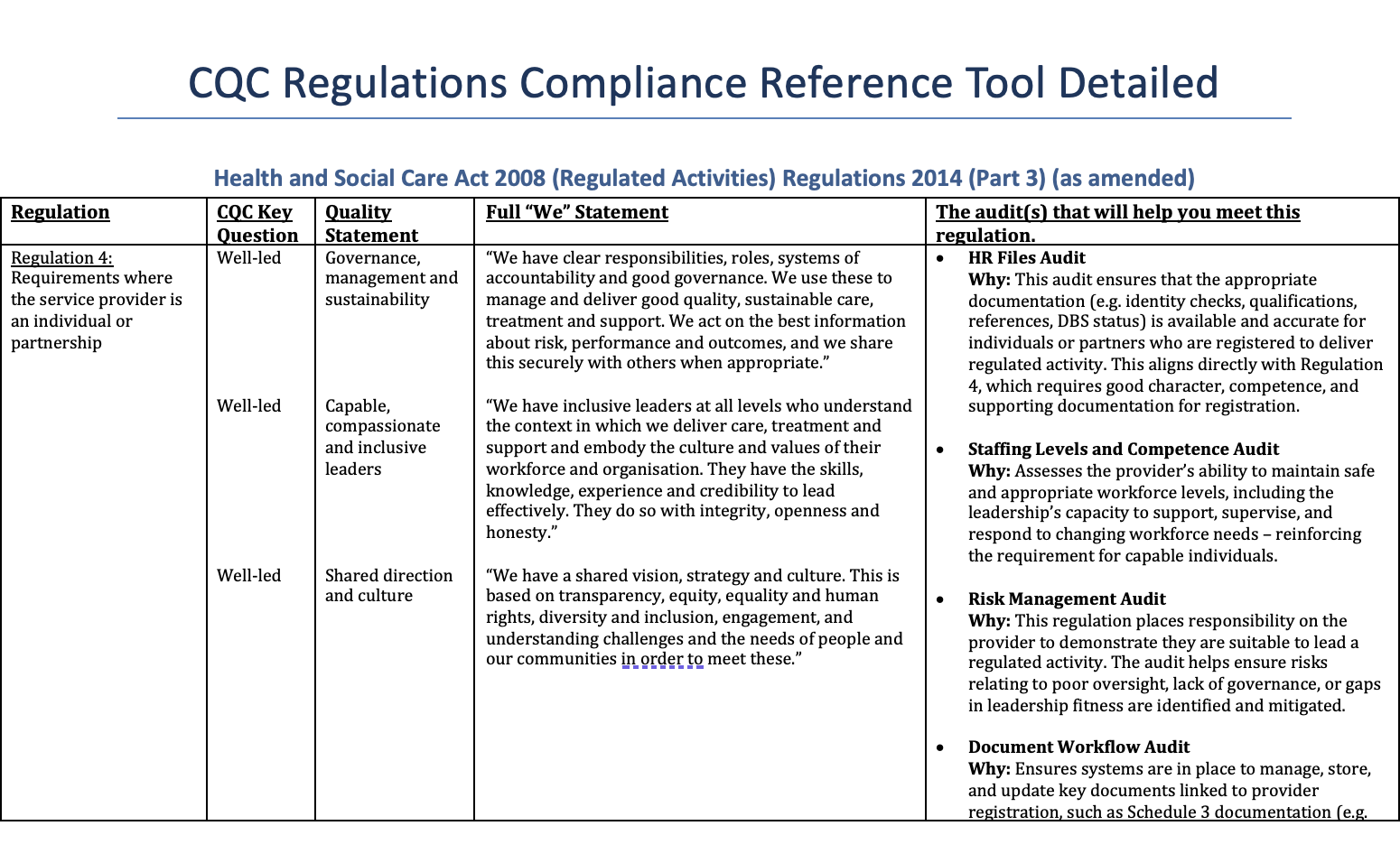This screenshot has height=863, width=1400.
Task: Click the underlined 'Regulation 4:' text
Action: coord(61,258)
